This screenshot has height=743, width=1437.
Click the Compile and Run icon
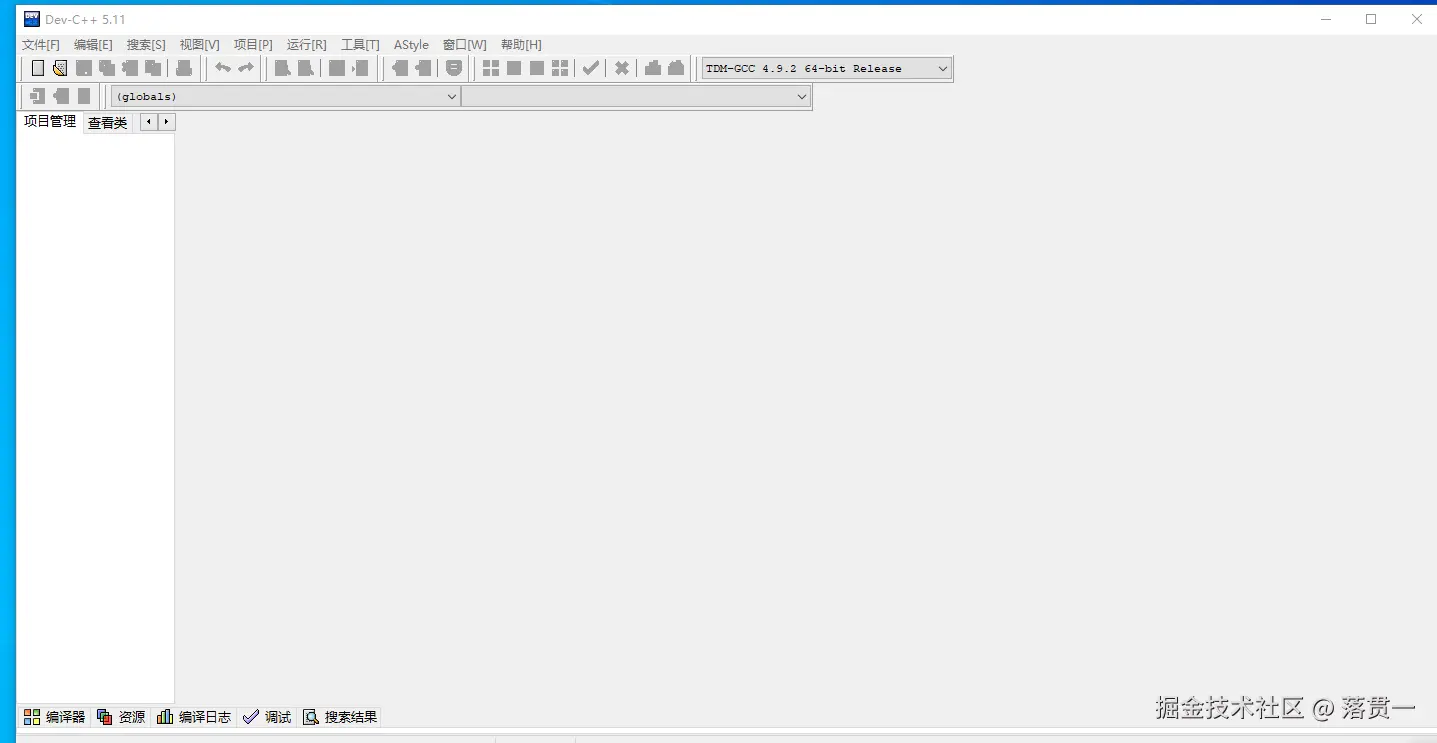click(537, 68)
